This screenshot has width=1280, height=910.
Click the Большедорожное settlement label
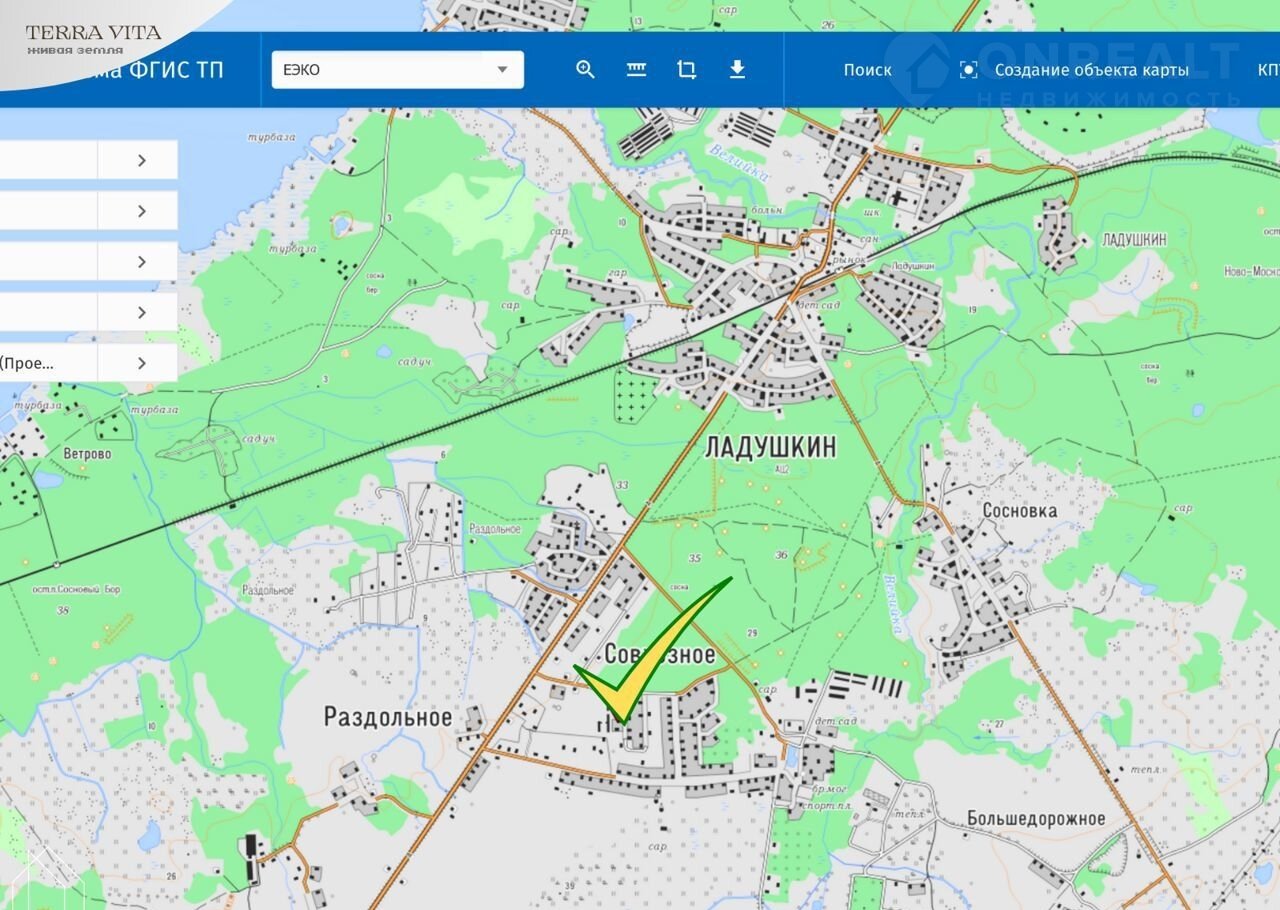point(1036,819)
